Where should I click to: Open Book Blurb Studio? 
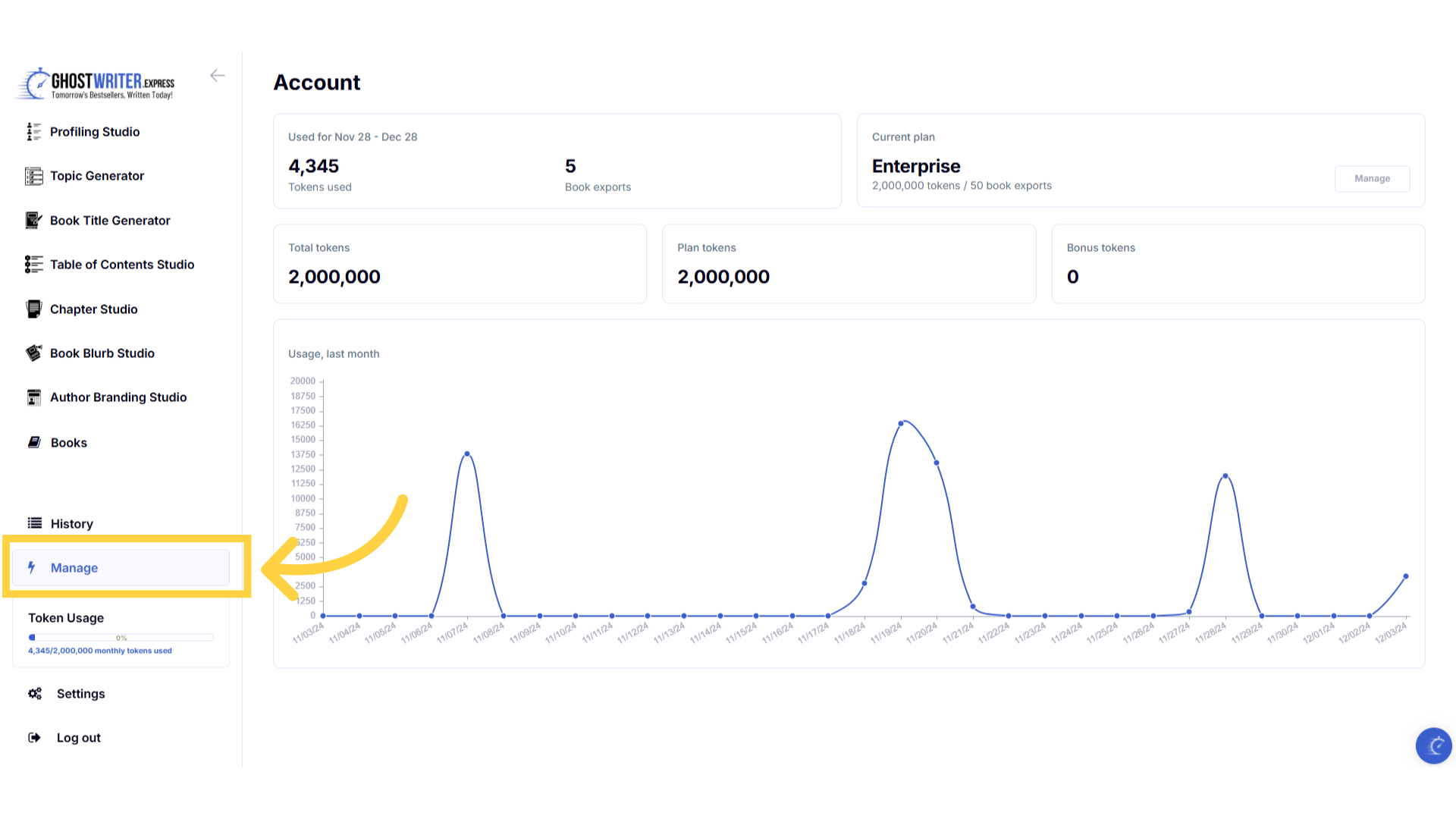102,353
